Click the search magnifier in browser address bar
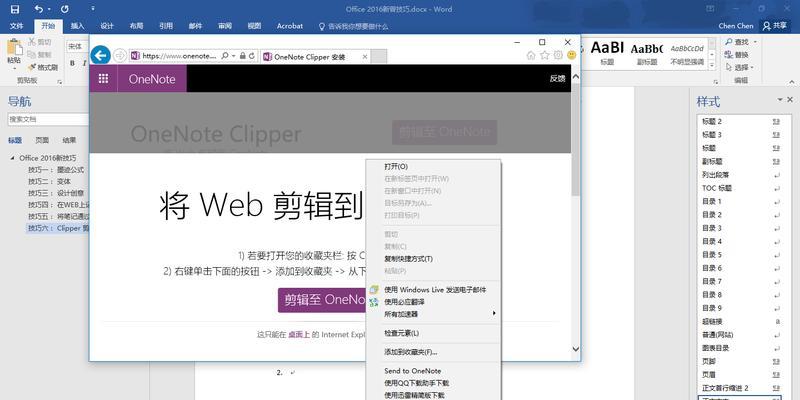The height and width of the screenshot is (400, 800). [225, 56]
